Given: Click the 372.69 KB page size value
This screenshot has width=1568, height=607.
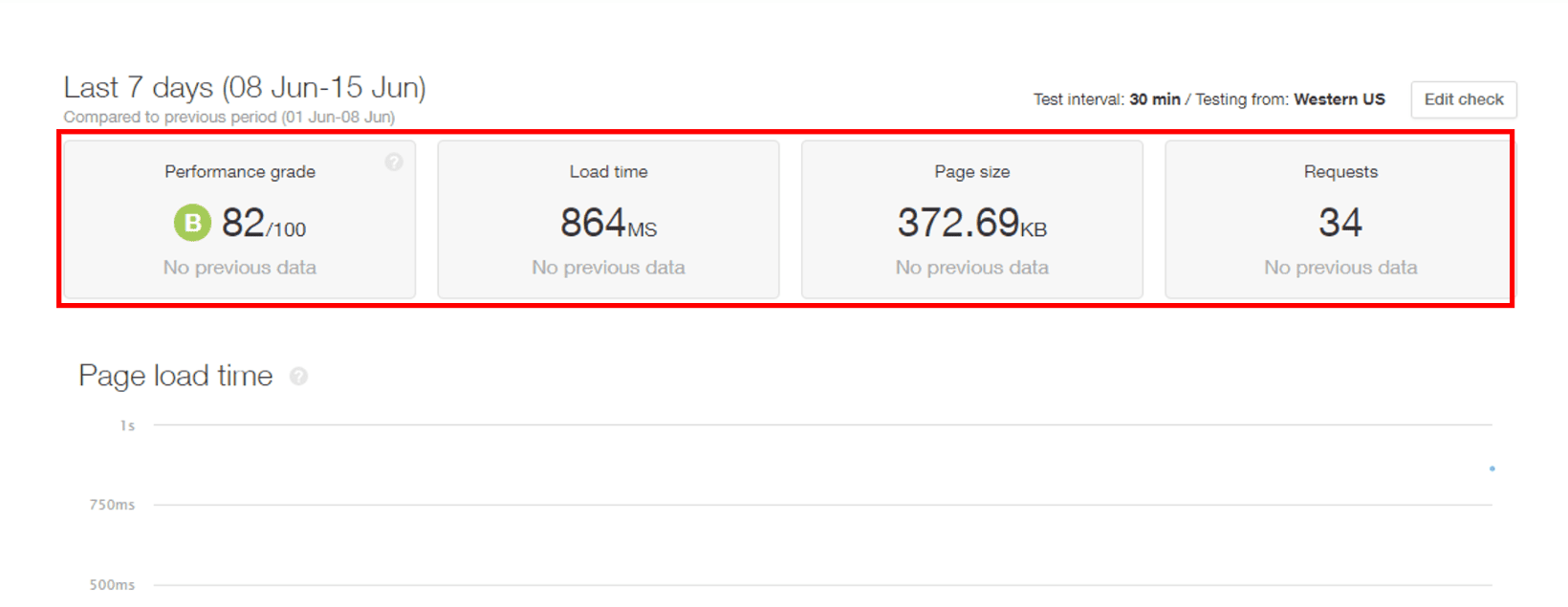Looking at the screenshot, I should [971, 224].
